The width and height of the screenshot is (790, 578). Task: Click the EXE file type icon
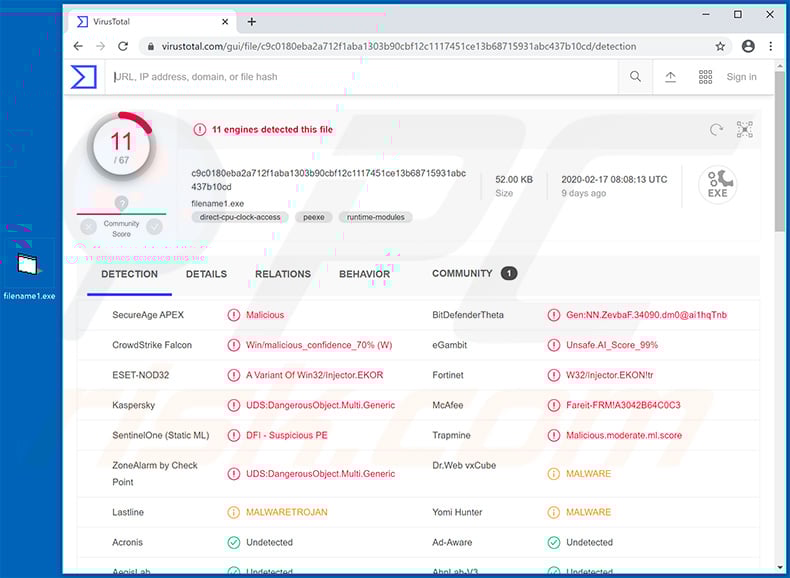(x=717, y=184)
